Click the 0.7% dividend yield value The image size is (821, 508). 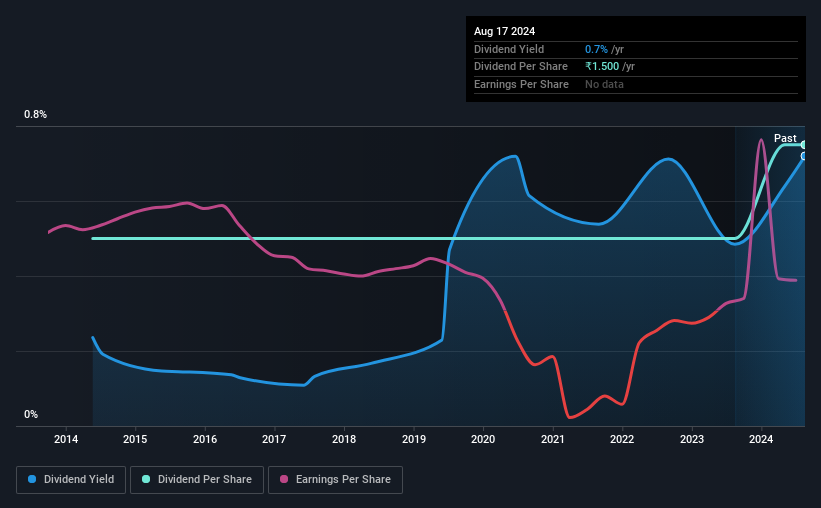(596, 49)
